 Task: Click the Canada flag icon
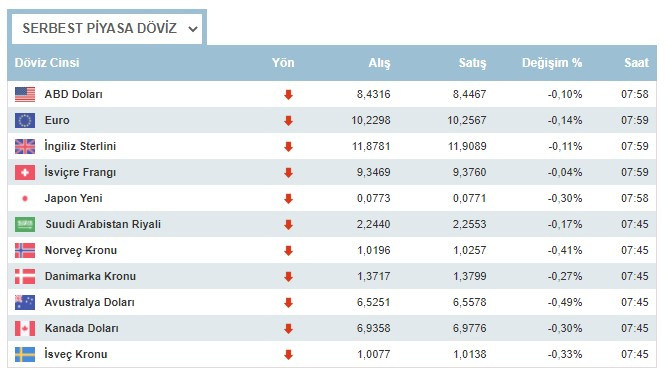point(25,328)
